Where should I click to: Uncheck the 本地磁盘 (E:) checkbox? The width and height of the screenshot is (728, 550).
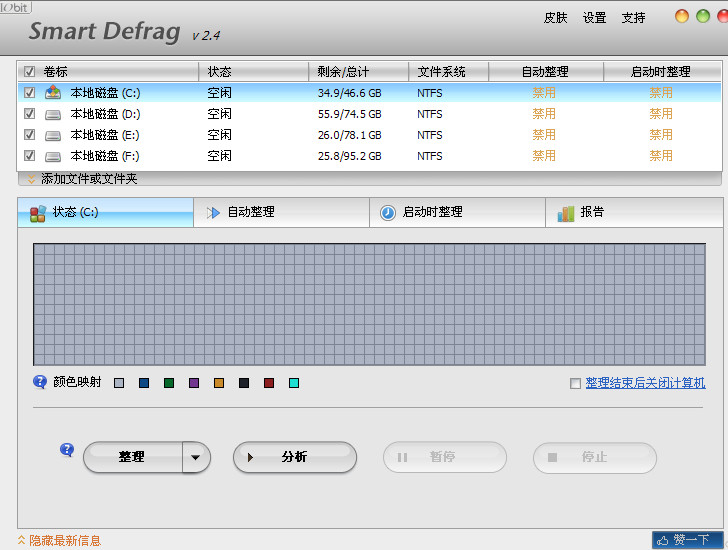(x=29, y=135)
